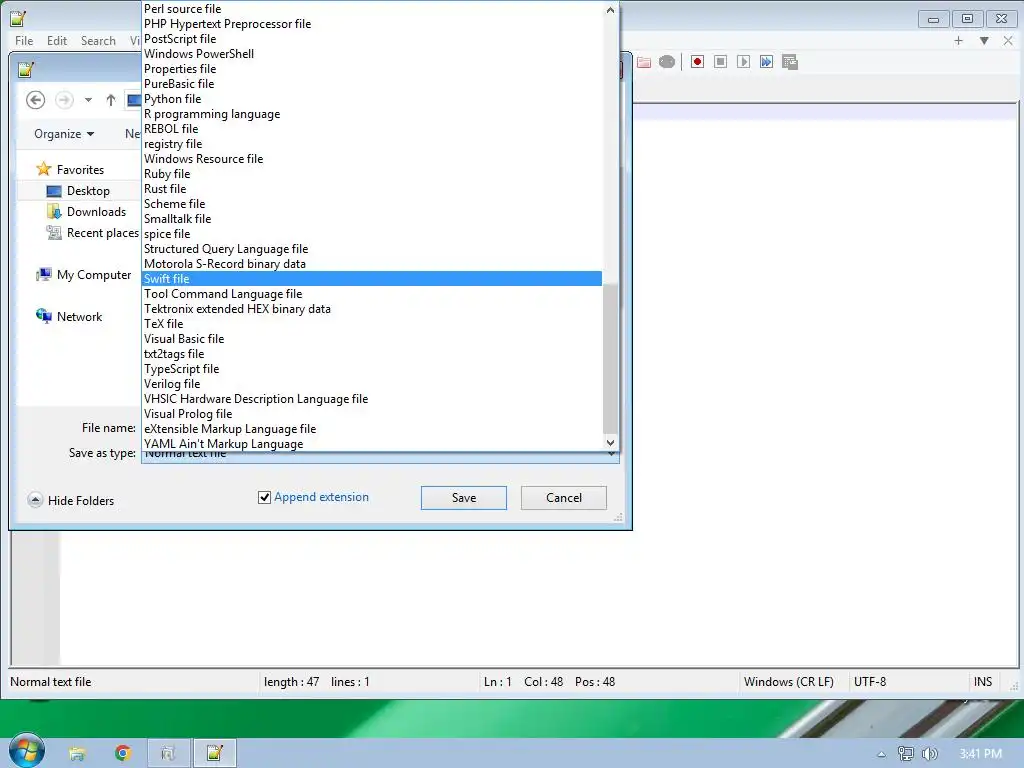Click the forward navigation arrow in dialog

coord(64,100)
